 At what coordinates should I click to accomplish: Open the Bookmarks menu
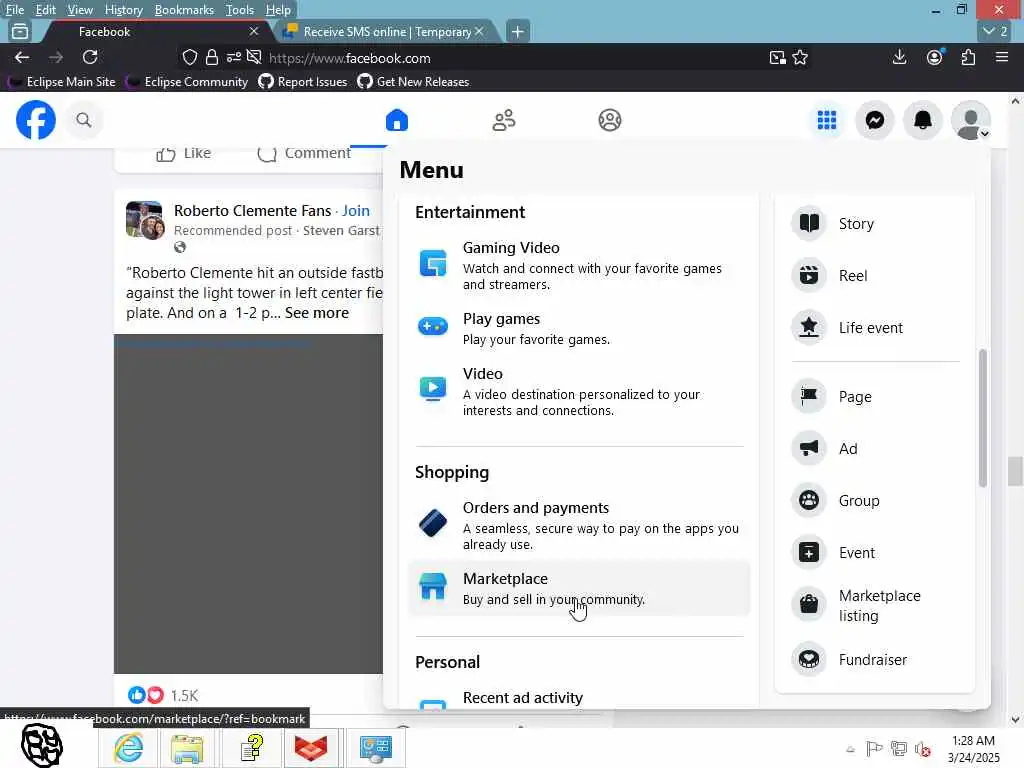click(184, 10)
